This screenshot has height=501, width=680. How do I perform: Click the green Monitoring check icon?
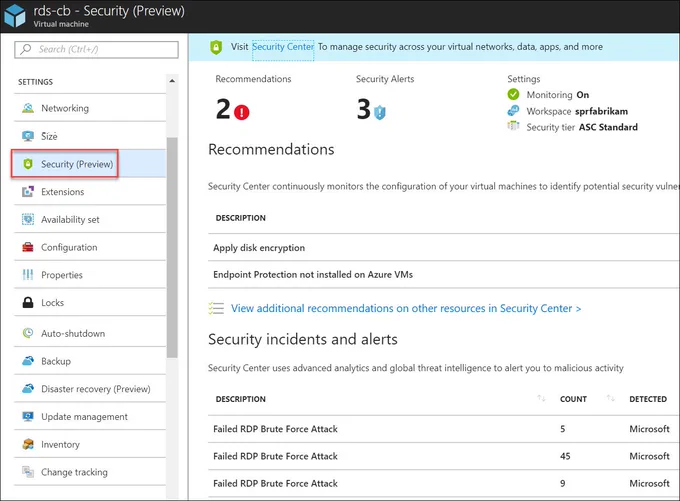coord(513,94)
